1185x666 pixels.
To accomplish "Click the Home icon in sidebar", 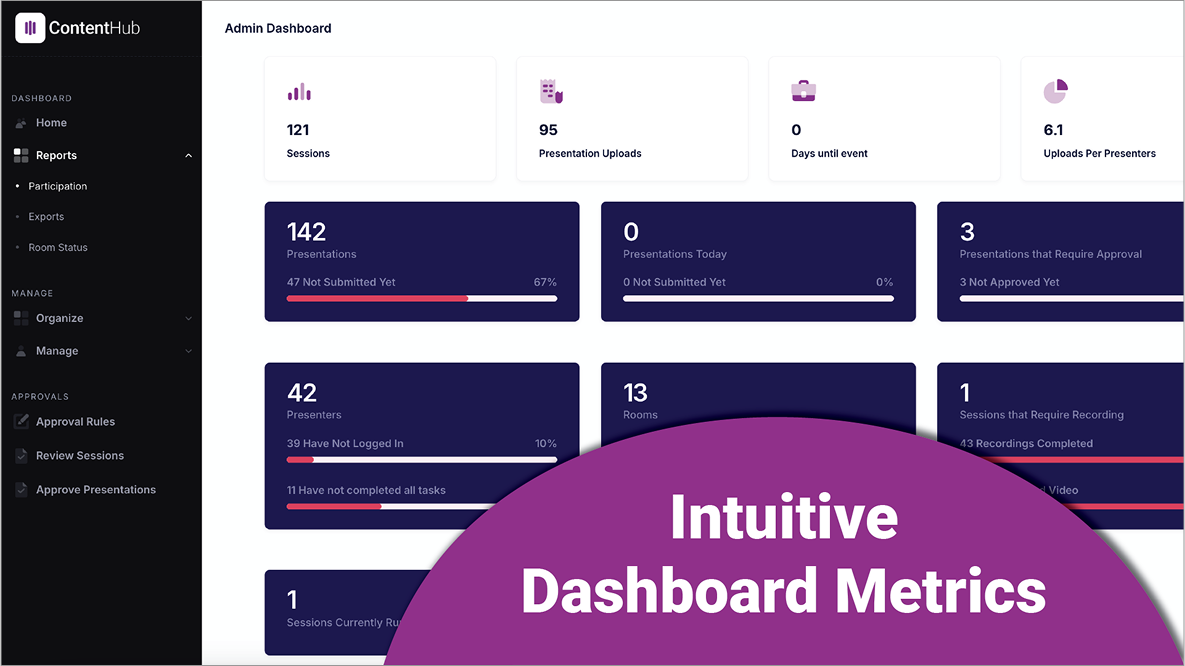I will 21,123.
